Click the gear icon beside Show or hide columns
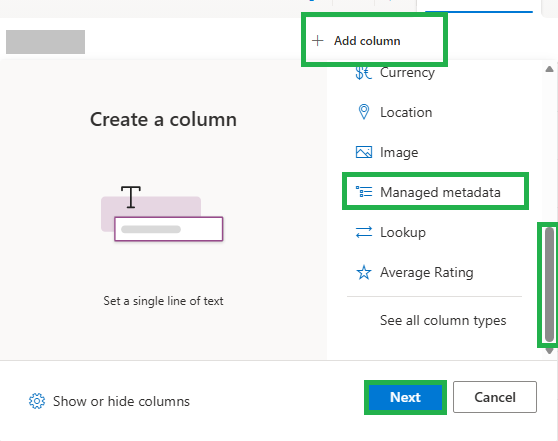558x441 pixels. click(x=37, y=401)
